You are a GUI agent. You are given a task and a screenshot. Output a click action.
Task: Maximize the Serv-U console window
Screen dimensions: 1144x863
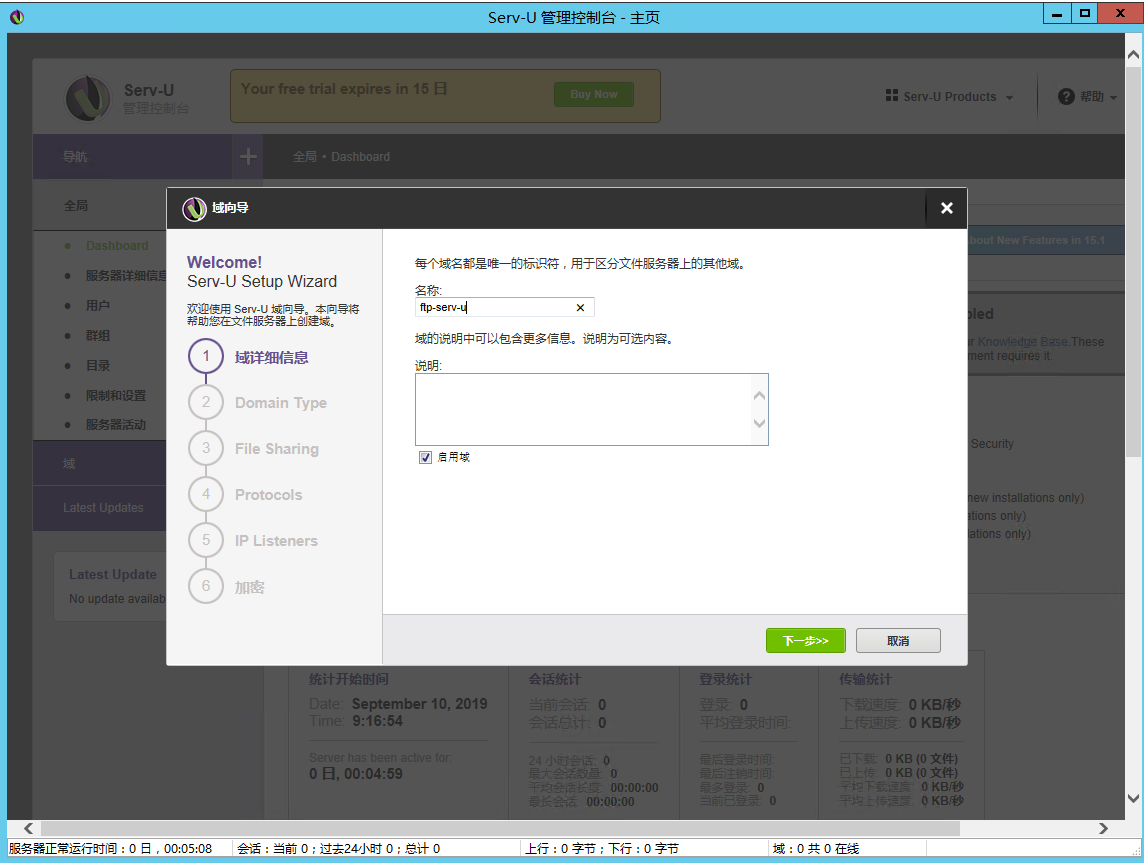tap(1084, 14)
